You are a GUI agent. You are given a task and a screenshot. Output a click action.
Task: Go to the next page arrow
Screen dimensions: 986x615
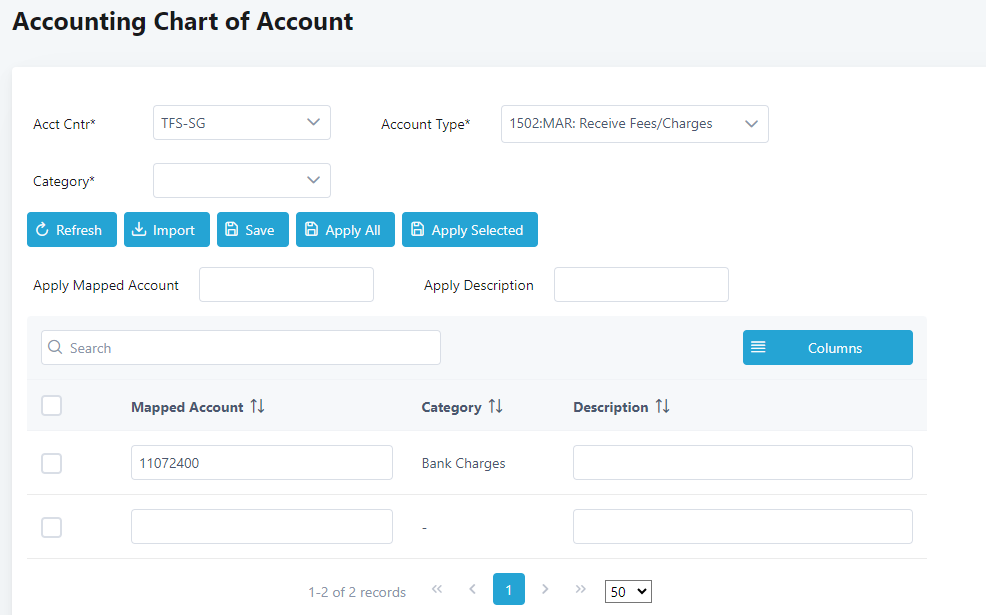pos(545,590)
